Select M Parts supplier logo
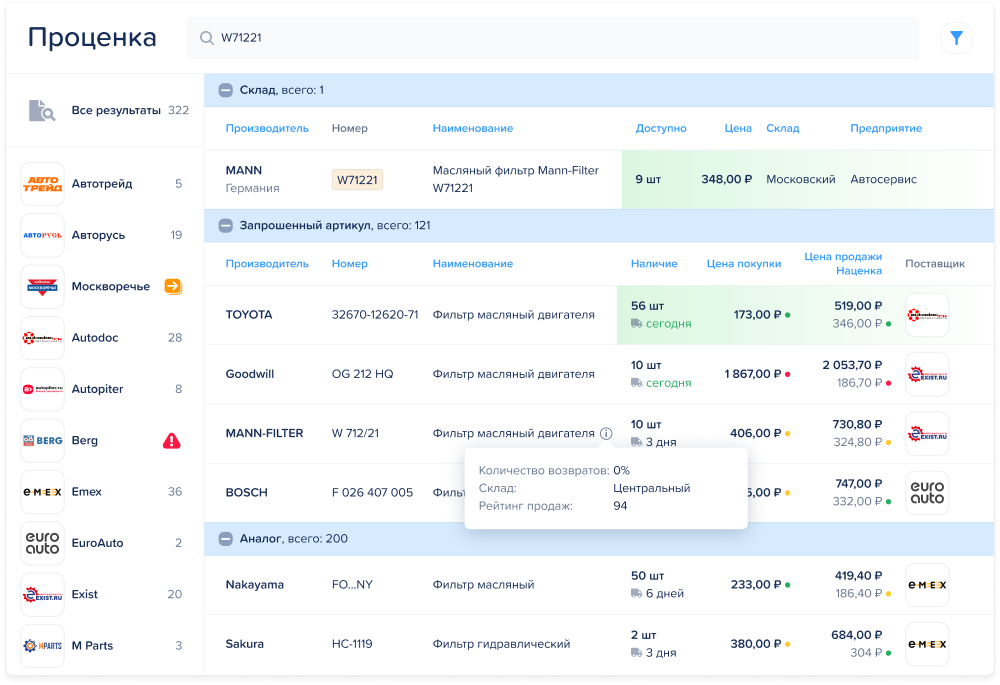The height and width of the screenshot is (685, 1000). tap(43, 646)
